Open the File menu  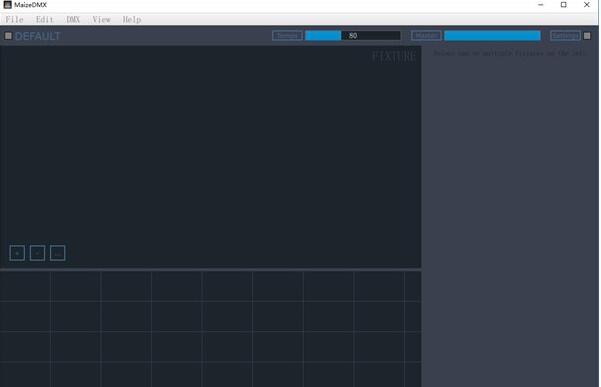[x=15, y=20]
